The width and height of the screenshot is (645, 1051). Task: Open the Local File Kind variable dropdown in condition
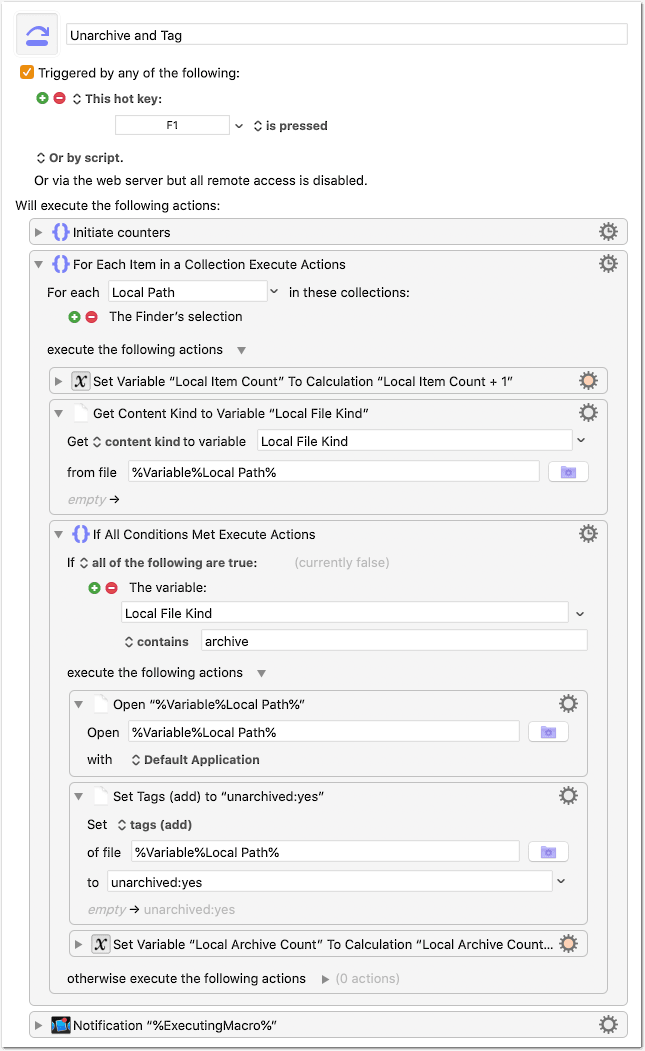pyautogui.click(x=580, y=613)
